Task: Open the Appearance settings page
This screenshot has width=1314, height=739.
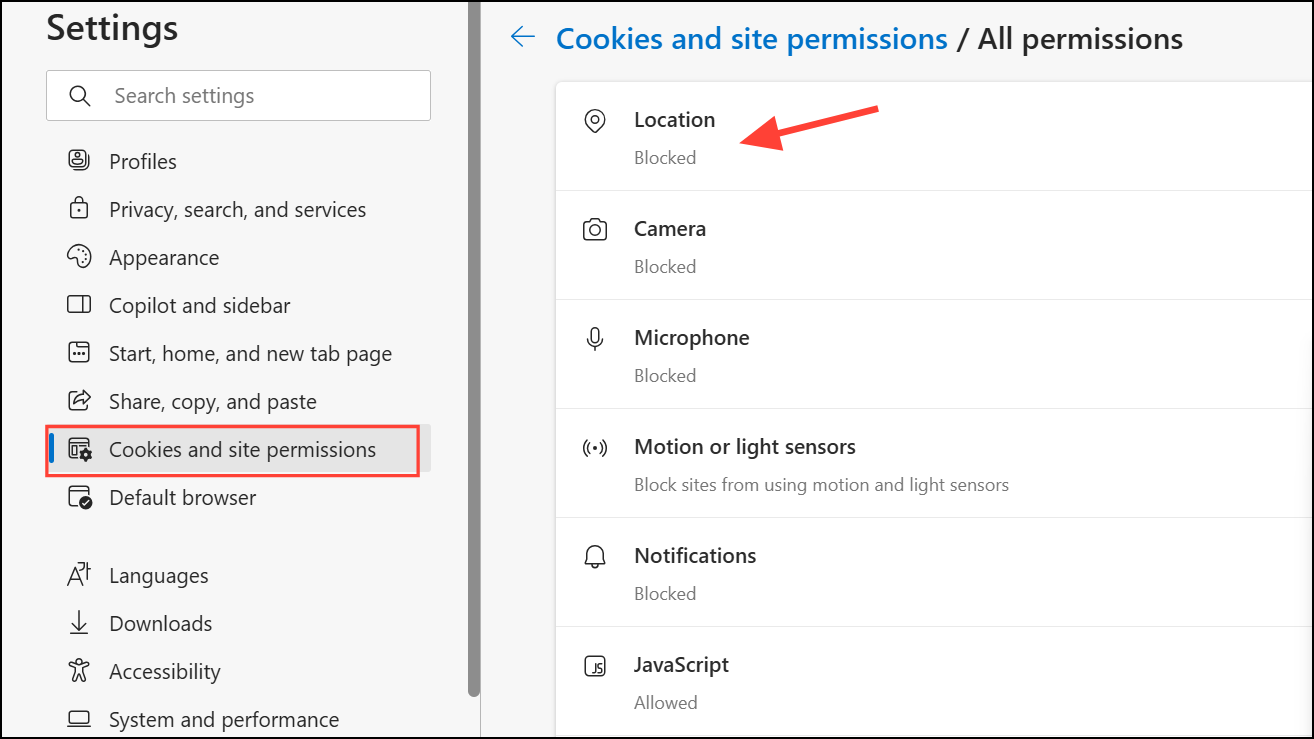Action: (x=164, y=258)
